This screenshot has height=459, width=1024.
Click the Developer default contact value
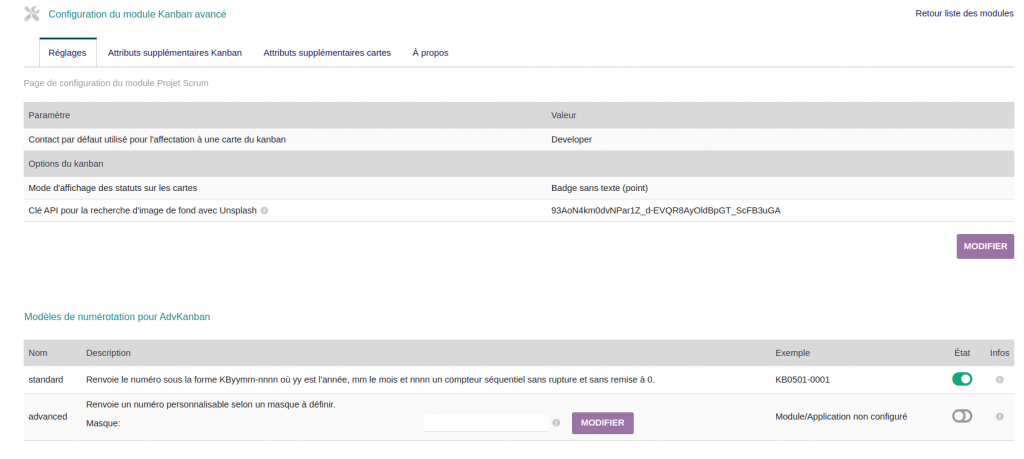(x=572, y=140)
